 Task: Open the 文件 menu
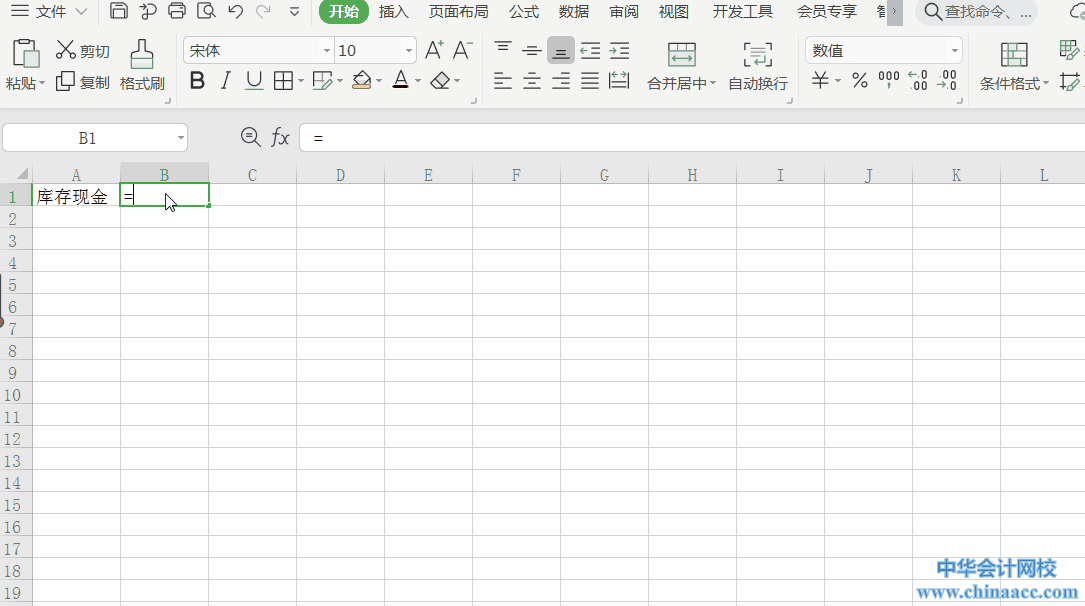[x=50, y=11]
